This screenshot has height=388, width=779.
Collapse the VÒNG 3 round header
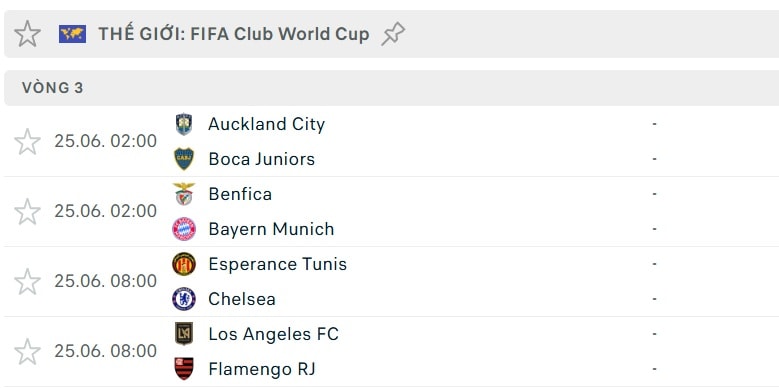[391, 88]
